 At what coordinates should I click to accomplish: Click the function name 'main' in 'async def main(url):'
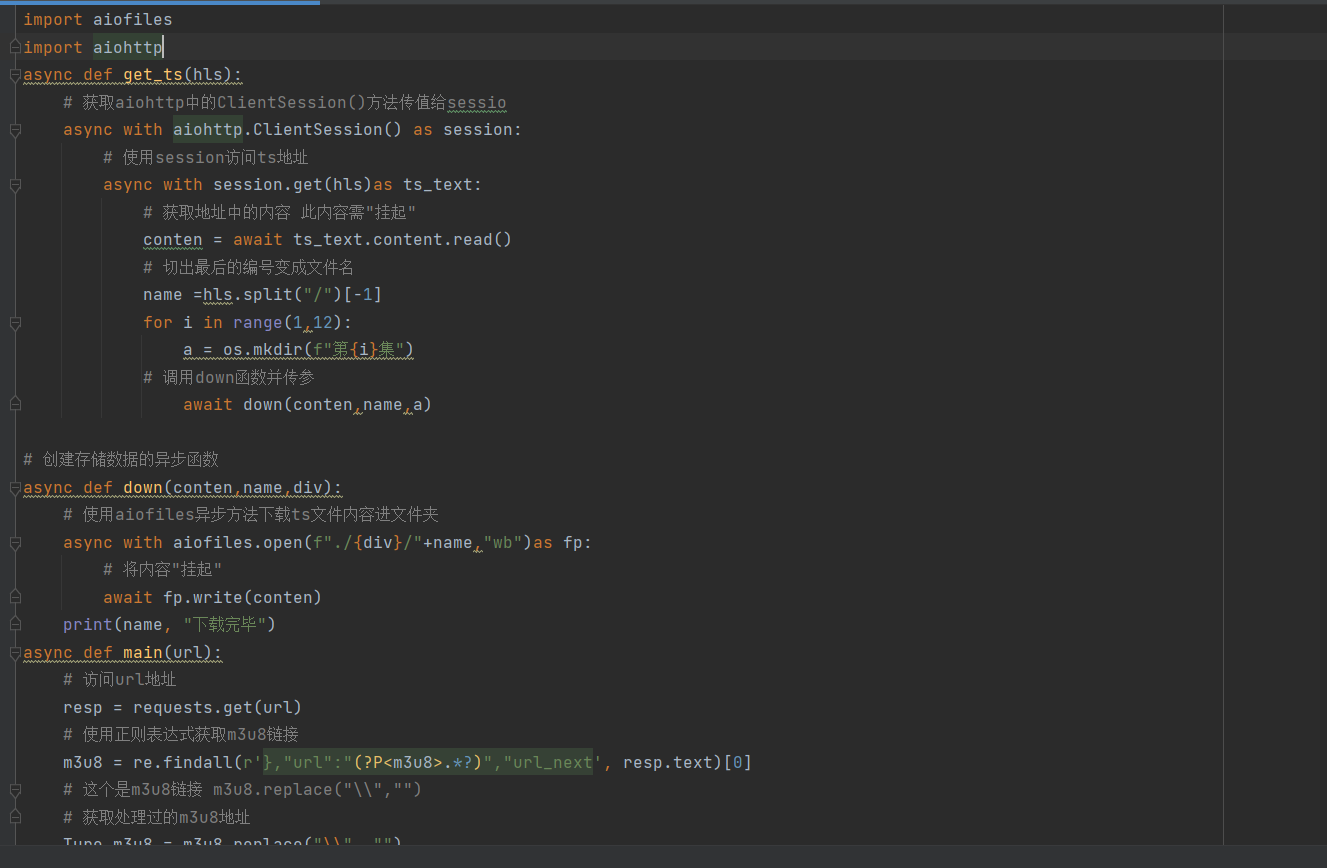click(x=142, y=653)
